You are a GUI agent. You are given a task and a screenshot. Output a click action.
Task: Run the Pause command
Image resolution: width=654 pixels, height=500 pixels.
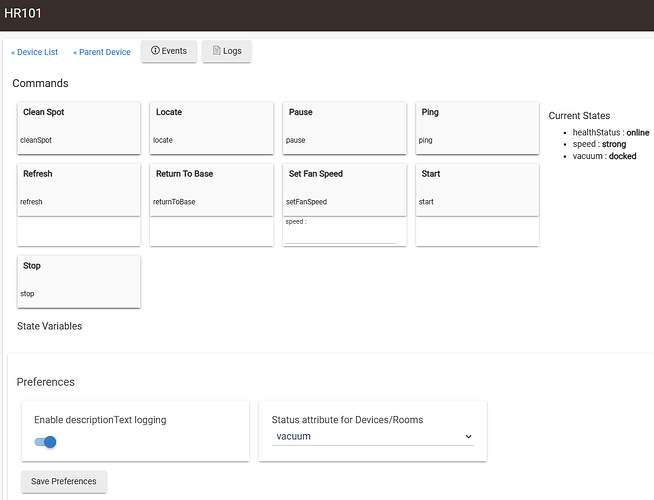[345, 128]
